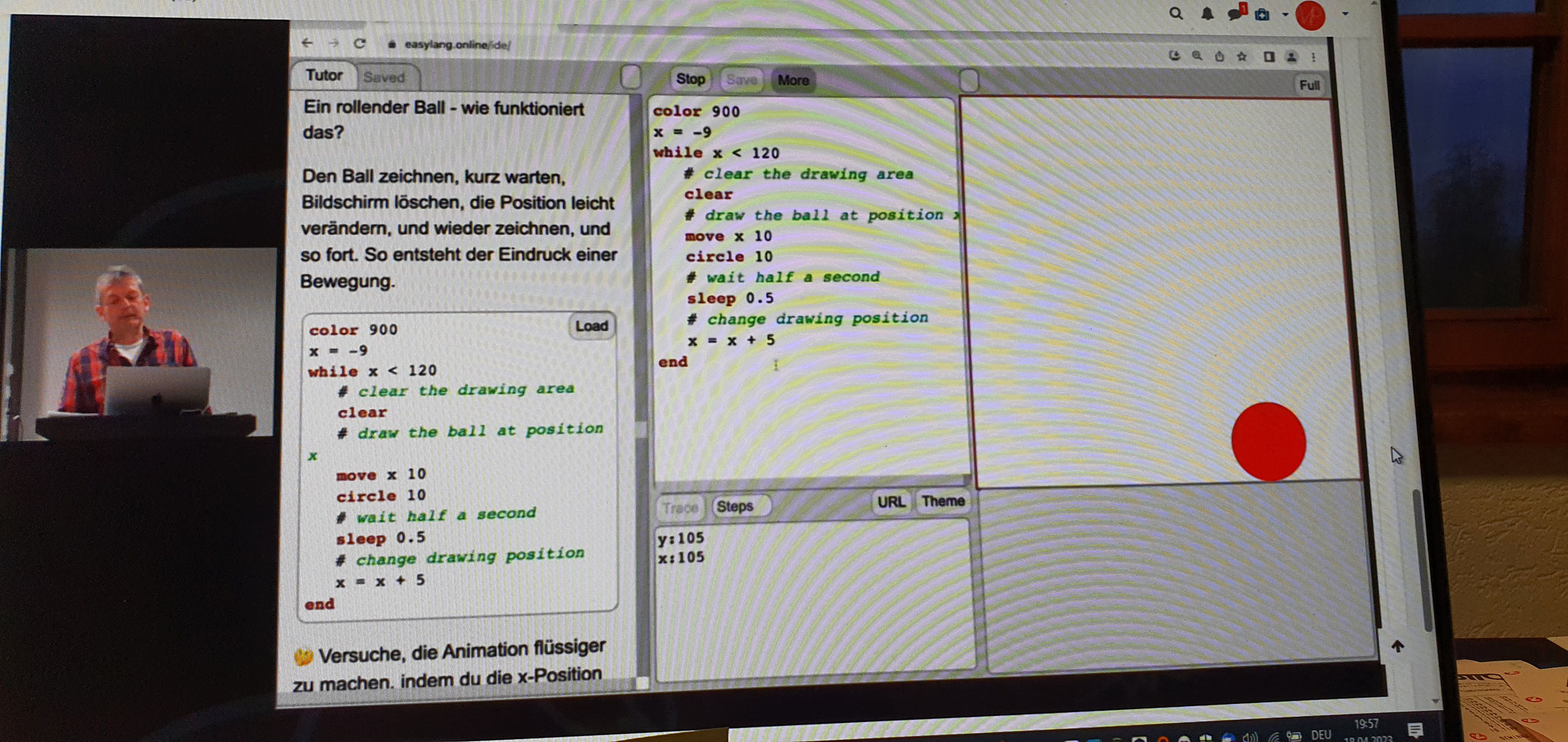Place cursor on 'color 900' in the editor
Viewport: 1568px width, 742px height.
pos(696,111)
